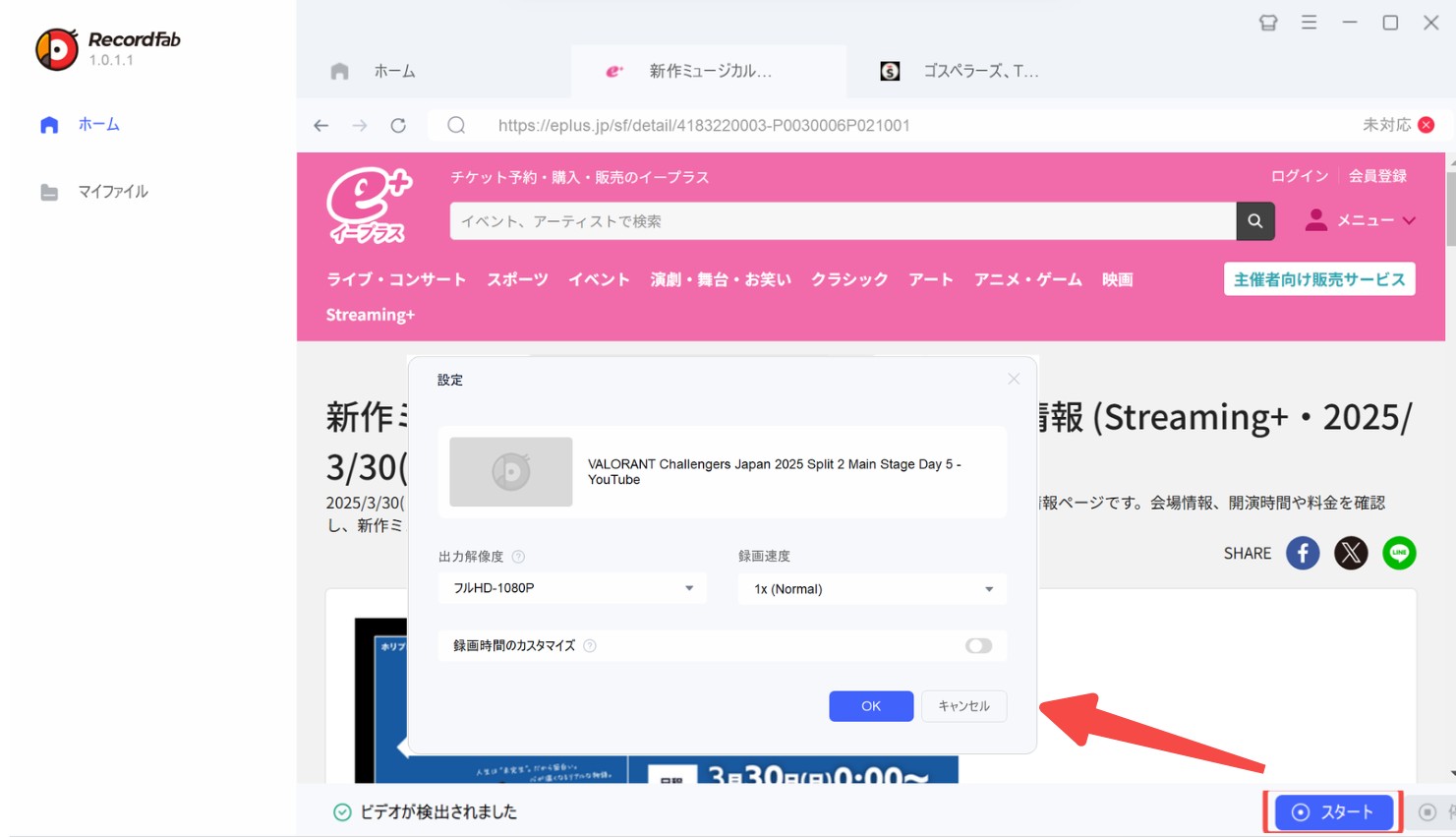
Task: Open 演劇・舞台・お笑い category
Action: click(721, 279)
